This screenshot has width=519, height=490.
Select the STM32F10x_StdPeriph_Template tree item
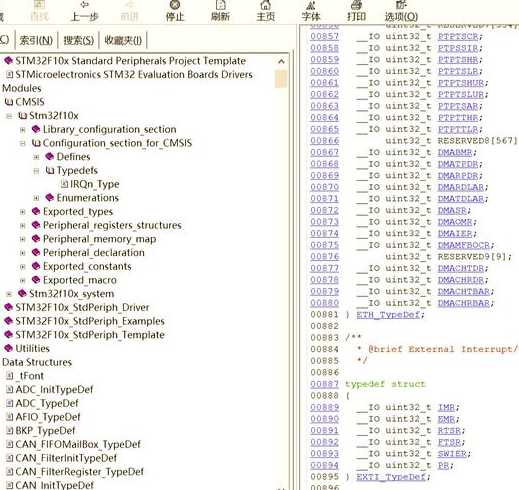(x=90, y=335)
